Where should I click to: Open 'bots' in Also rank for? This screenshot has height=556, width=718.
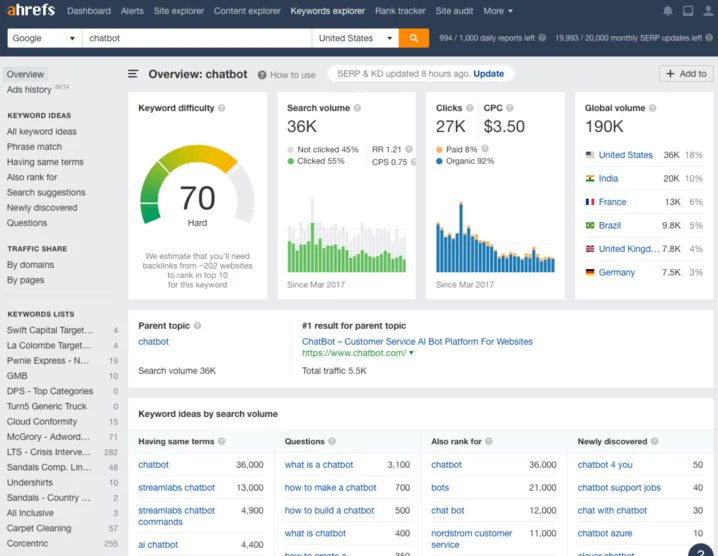click(440, 488)
